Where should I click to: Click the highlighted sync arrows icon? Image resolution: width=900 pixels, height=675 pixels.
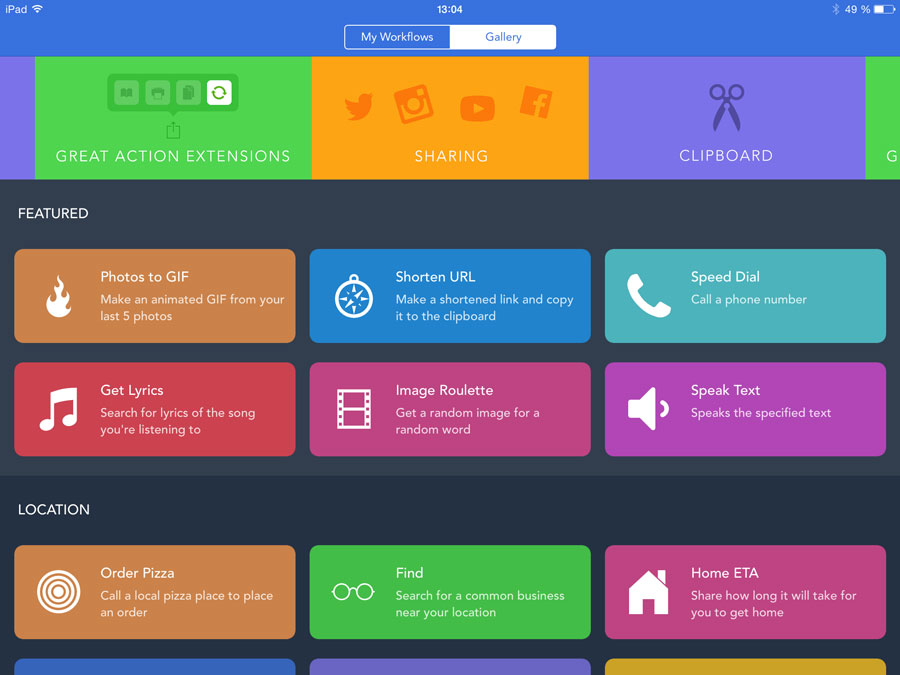point(219,92)
